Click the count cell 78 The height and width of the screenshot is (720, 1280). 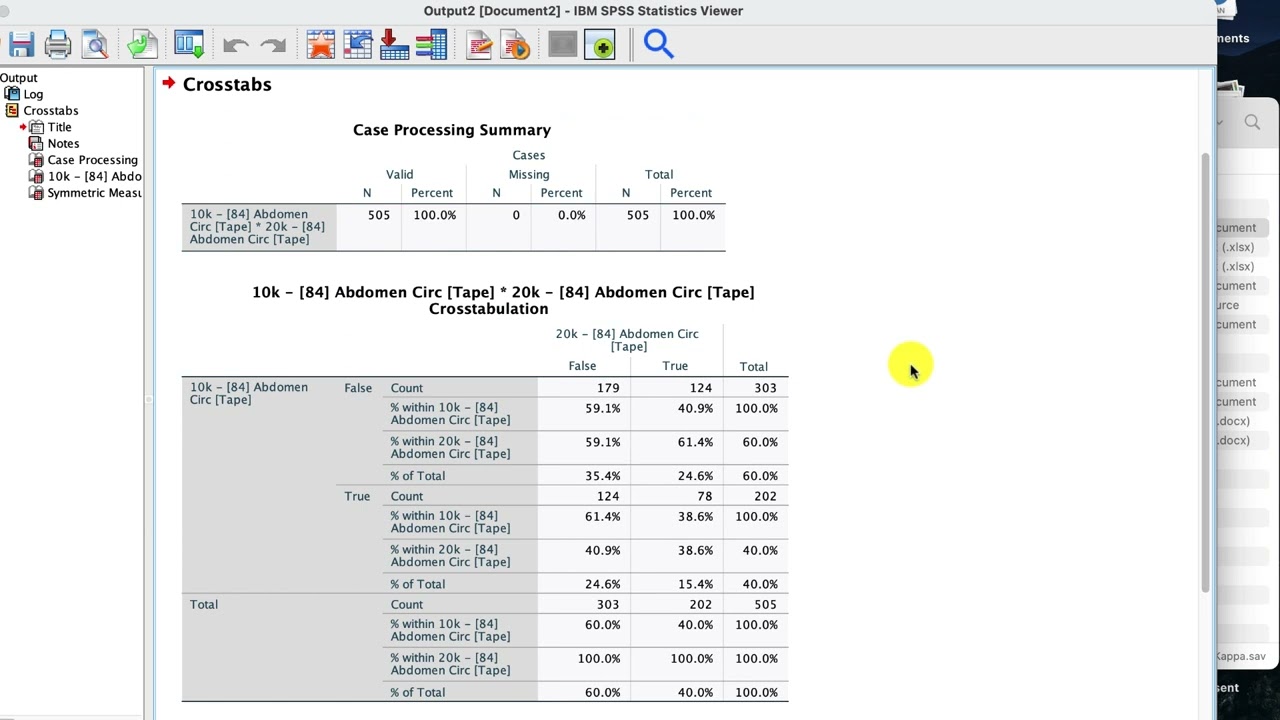[705, 496]
